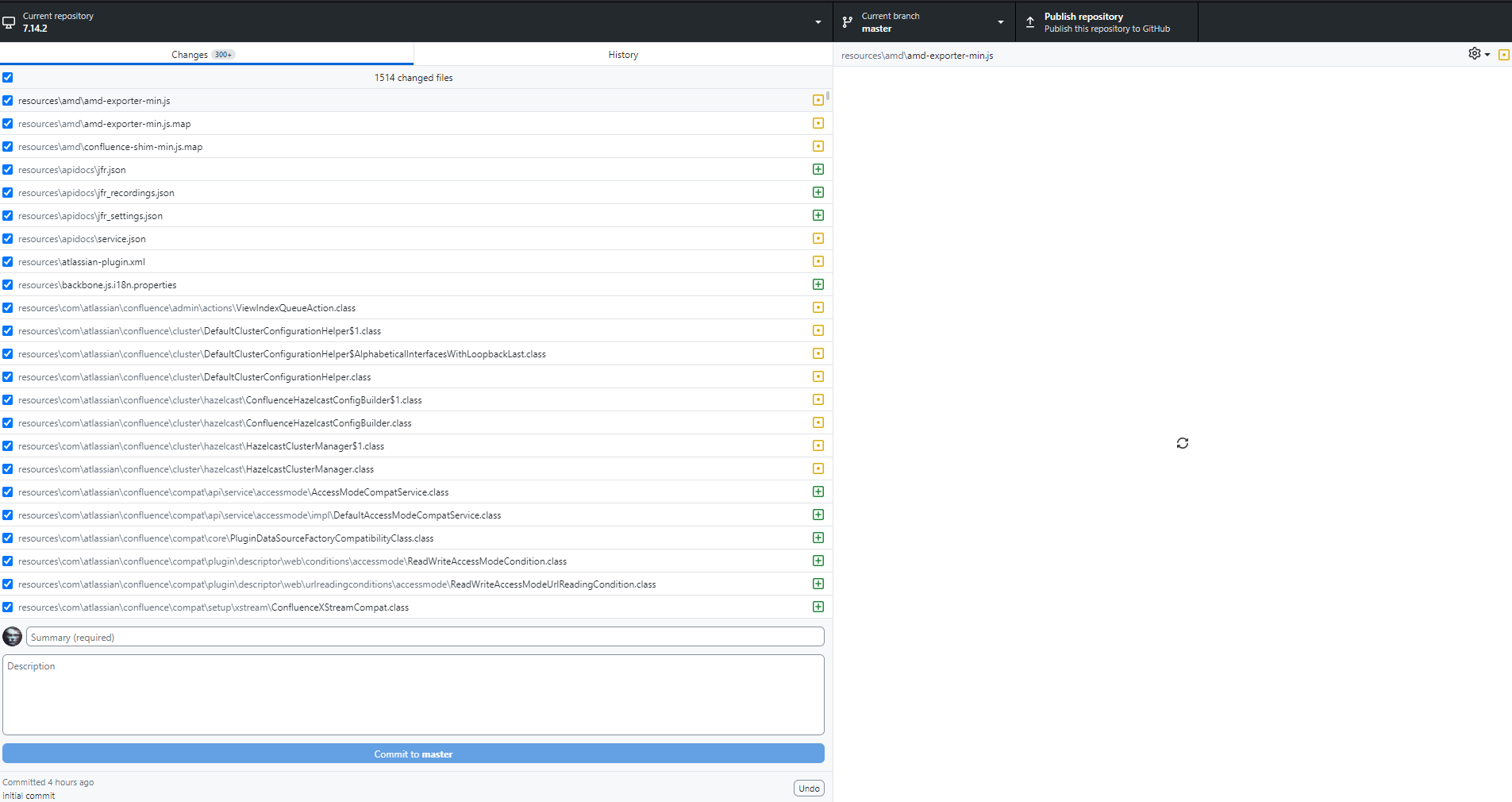Viewport: 1512px width, 802px height.
Task: Click modified icon for ViewIndexQueueAction.class
Action: coord(818,307)
